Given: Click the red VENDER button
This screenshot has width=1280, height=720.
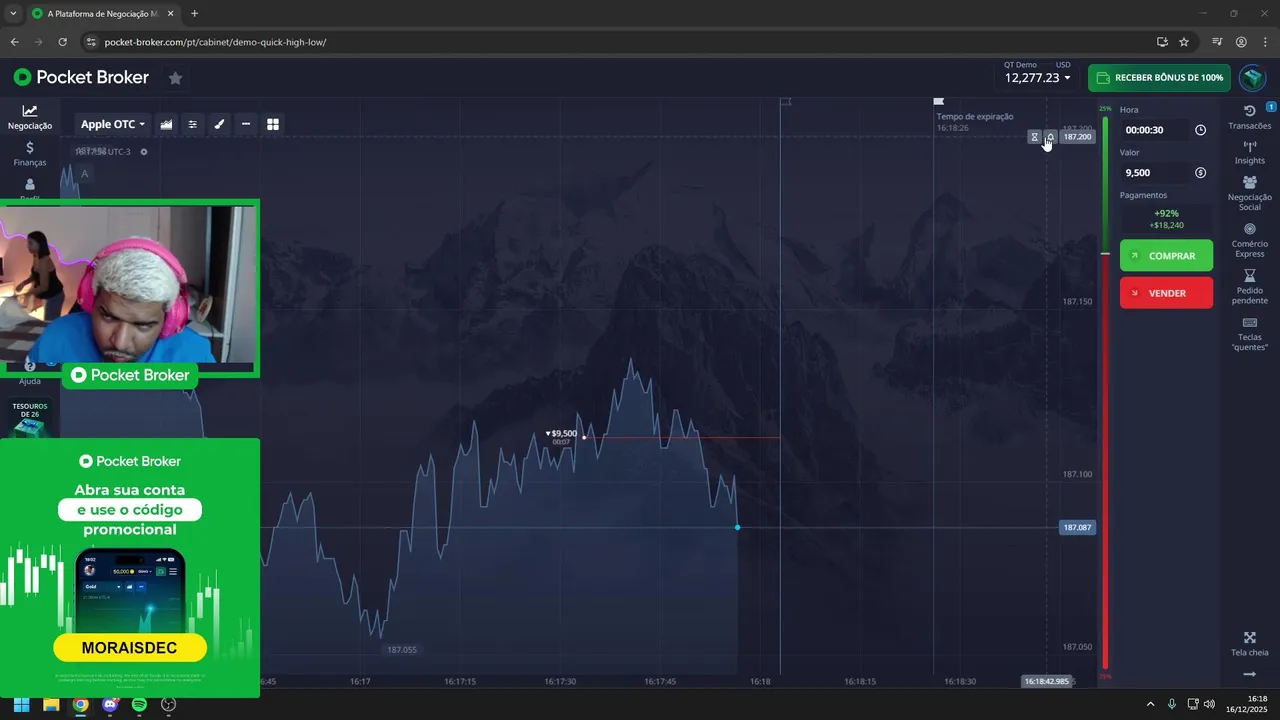Looking at the screenshot, I should (1166, 293).
